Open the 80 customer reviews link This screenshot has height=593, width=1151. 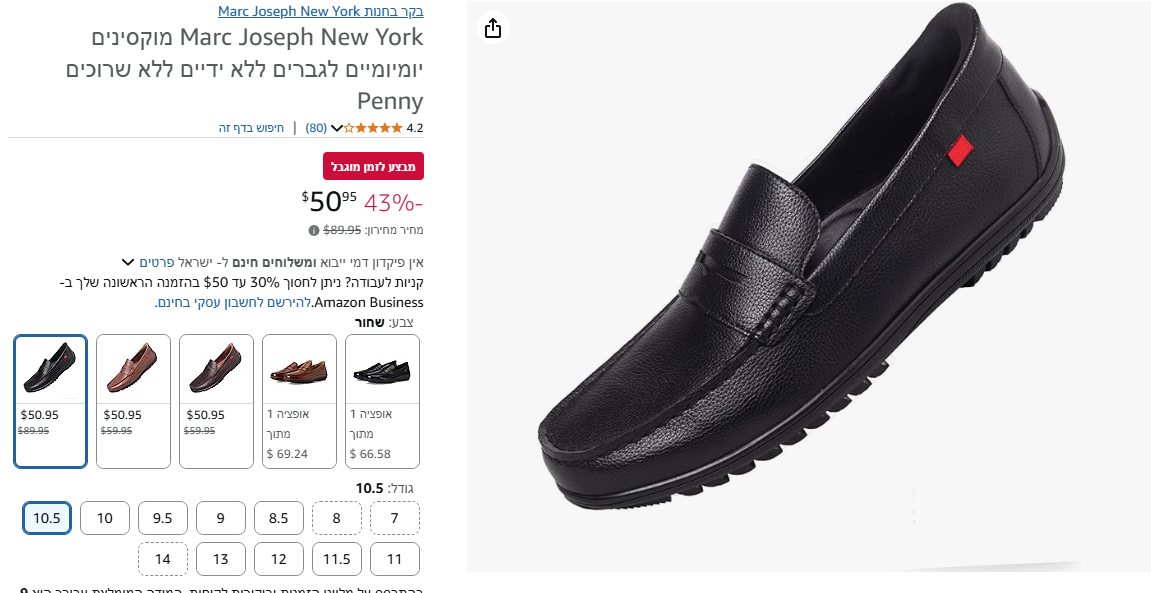pyautogui.click(x=316, y=128)
